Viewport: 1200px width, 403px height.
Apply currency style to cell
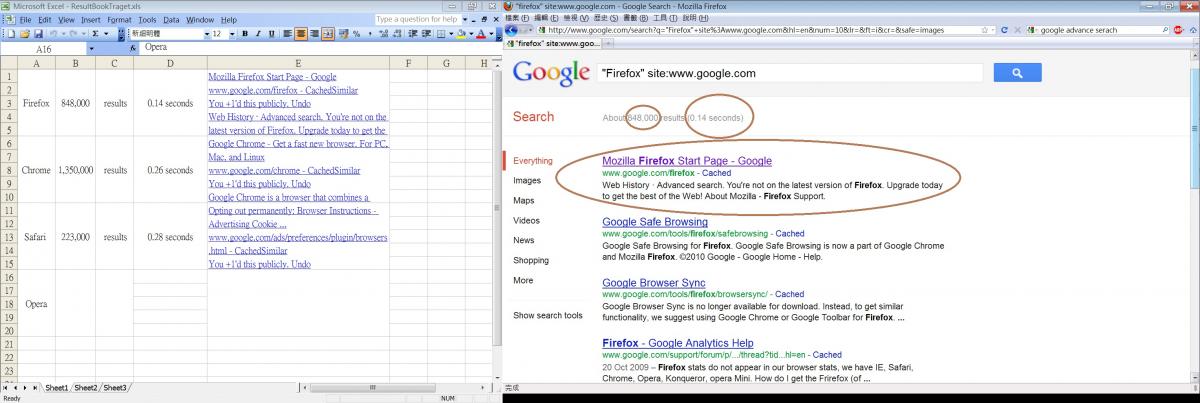[343, 34]
